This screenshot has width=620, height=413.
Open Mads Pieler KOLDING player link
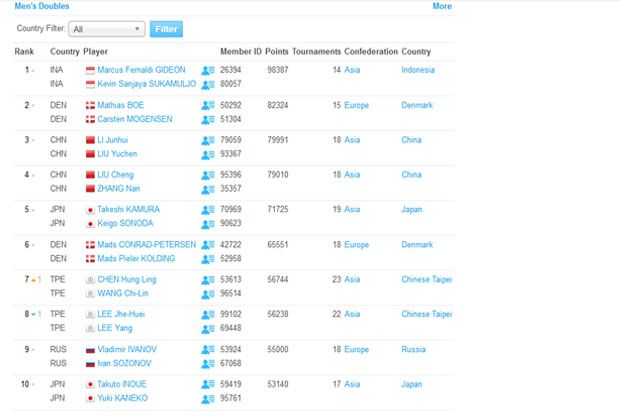[136, 258]
